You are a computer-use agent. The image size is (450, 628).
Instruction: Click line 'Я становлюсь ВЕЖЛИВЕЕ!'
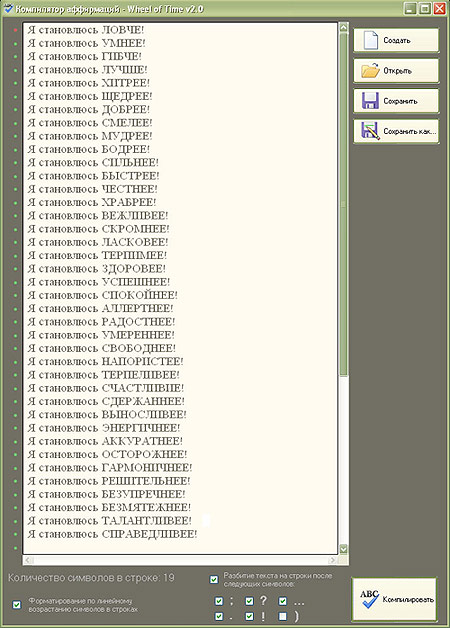point(98,216)
